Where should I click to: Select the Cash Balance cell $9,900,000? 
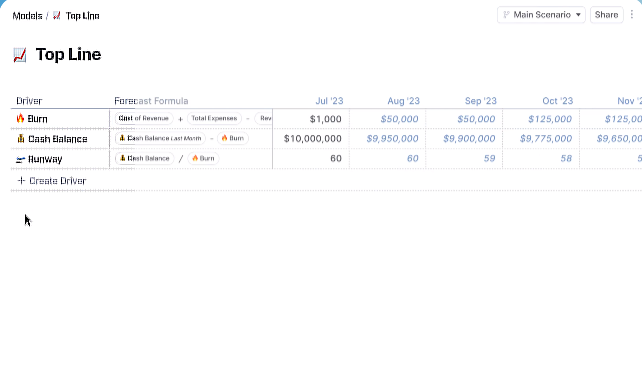pos(464,138)
